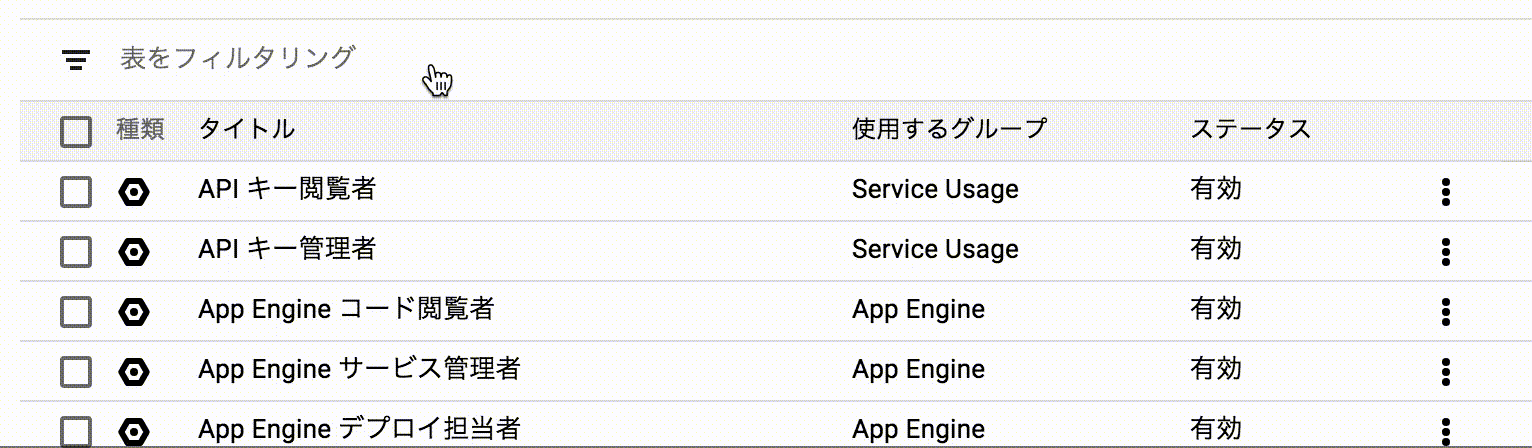The image size is (1532, 448).
Task: Click the role type icon for App Engine サービス管理者
Action: click(x=134, y=372)
